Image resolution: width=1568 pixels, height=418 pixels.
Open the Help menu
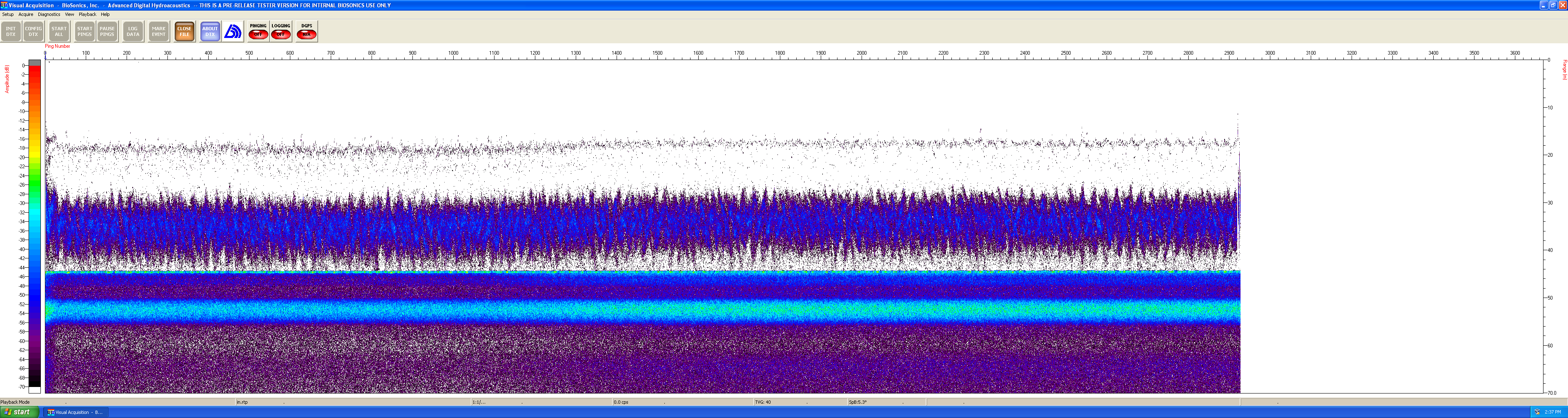click(x=105, y=15)
